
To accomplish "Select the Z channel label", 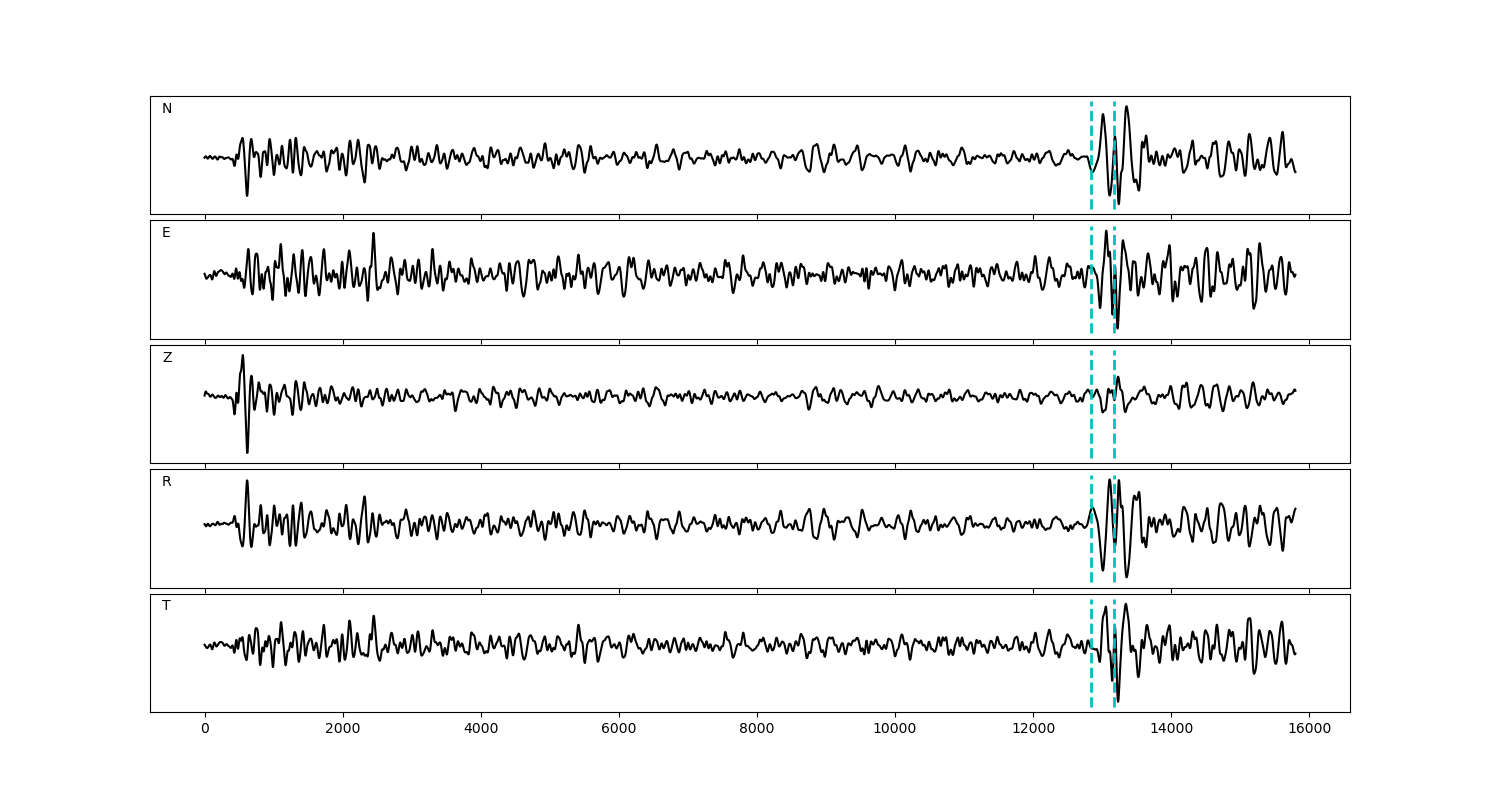I will tap(167, 358).
